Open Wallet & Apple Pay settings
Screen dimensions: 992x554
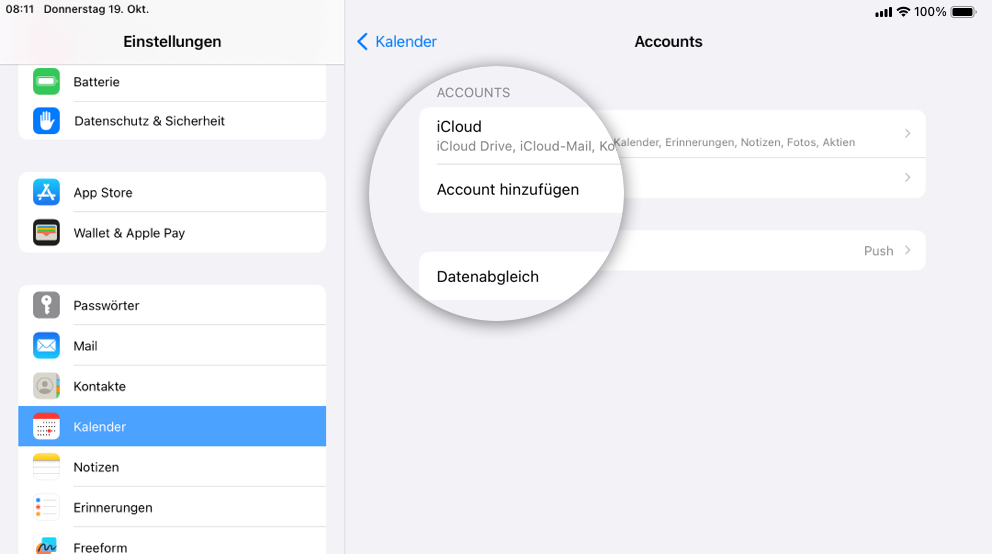pos(172,233)
